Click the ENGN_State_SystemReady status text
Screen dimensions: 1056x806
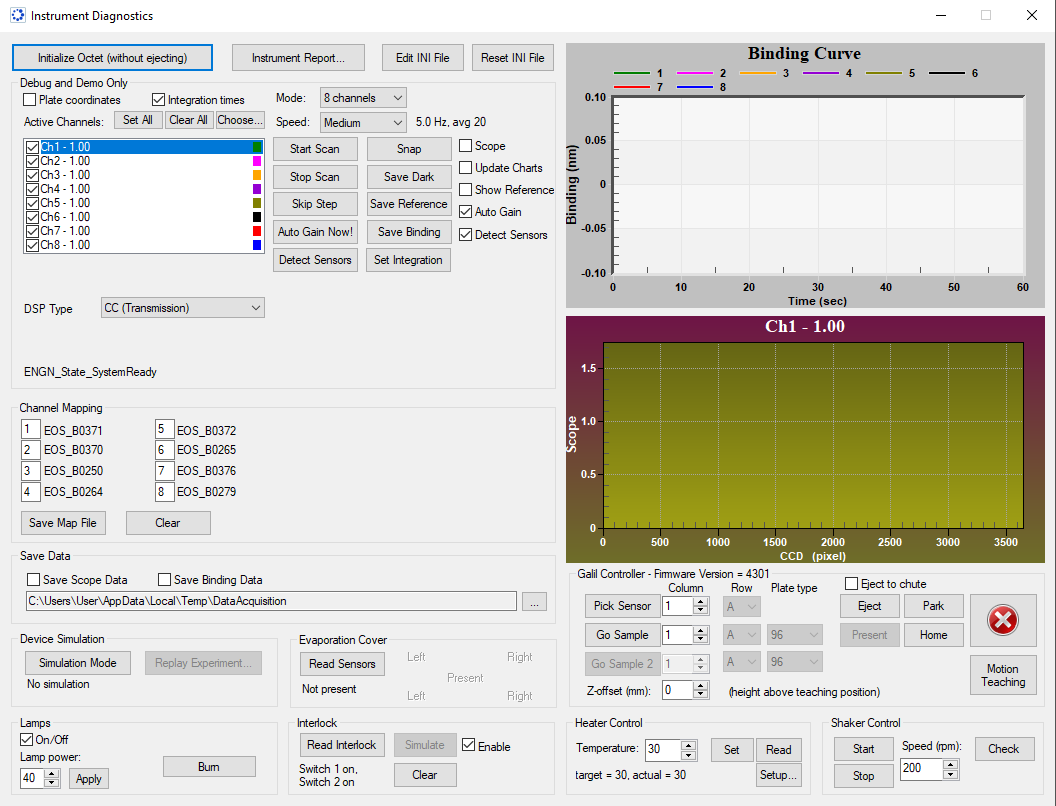(90, 372)
